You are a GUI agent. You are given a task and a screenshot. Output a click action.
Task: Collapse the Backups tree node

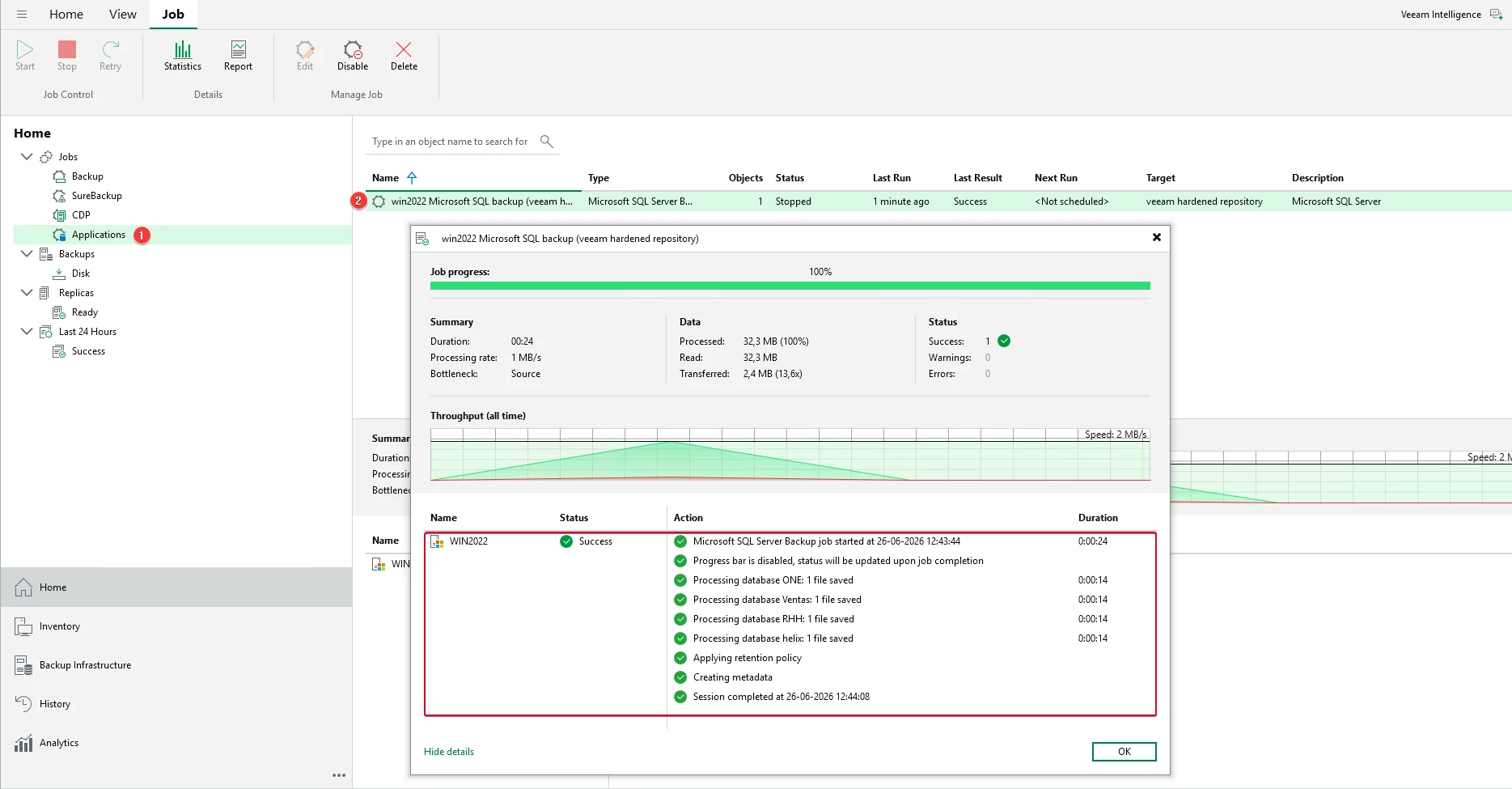[x=27, y=254]
